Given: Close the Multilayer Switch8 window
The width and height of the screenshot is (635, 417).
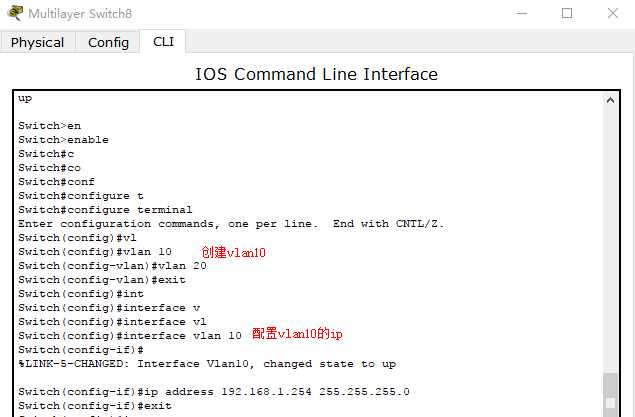Looking at the screenshot, I should 613,13.
